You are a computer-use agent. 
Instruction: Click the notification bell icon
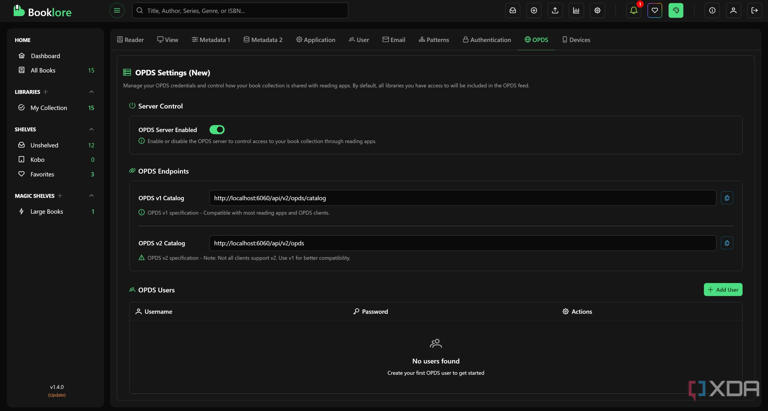pyautogui.click(x=634, y=11)
